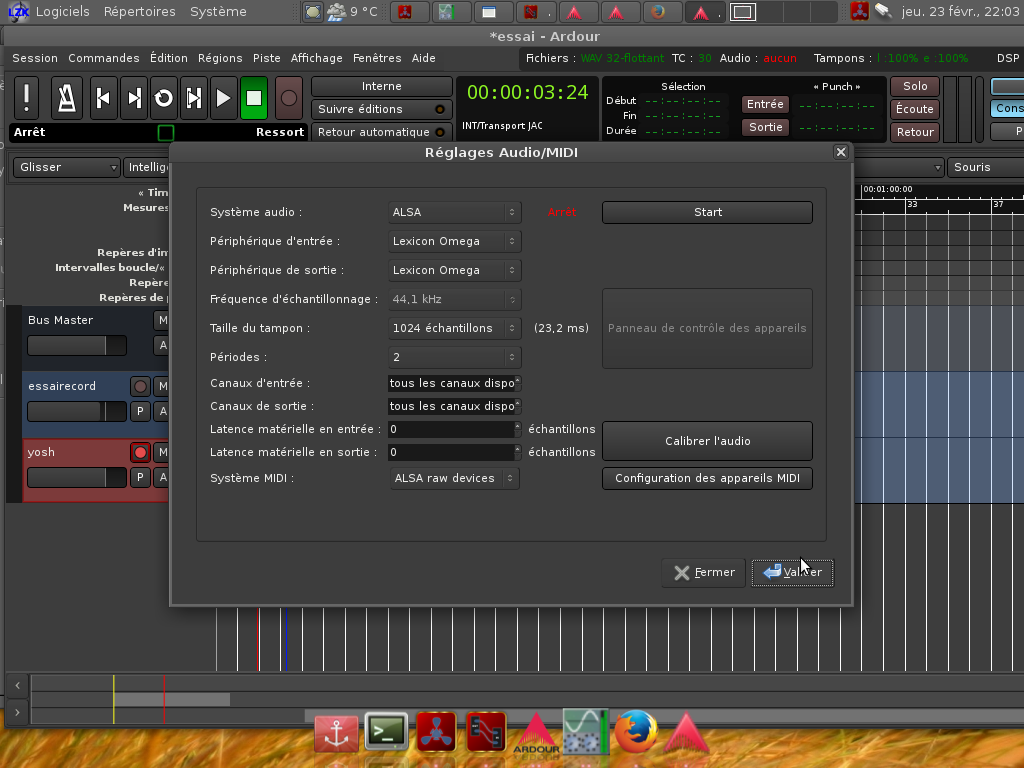Toggle the metronome click button
The width and height of the screenshot is (1024, 768).
point(67,98)
